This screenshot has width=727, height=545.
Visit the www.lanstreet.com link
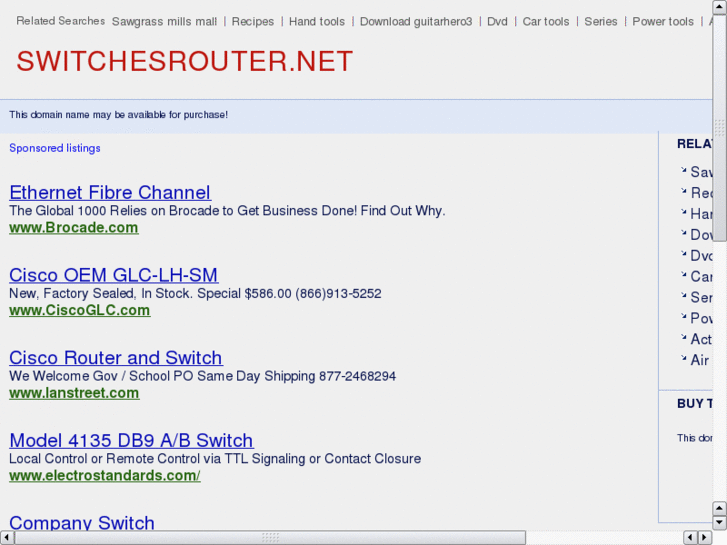(74, 393)
